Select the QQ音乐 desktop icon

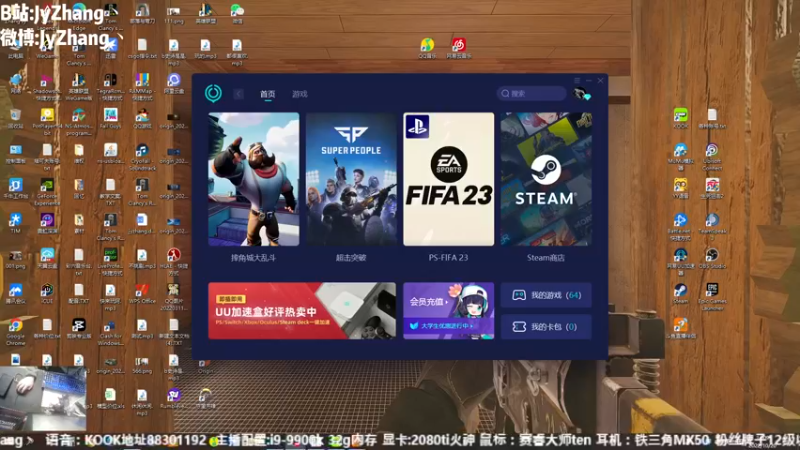[x=427, y=48]
